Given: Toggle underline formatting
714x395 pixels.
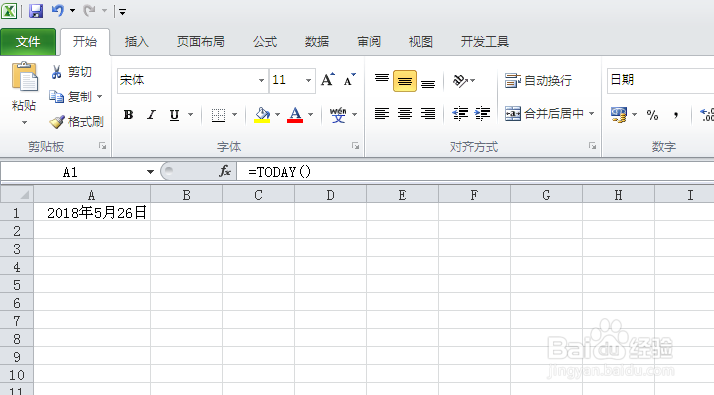Looking at the screenshot, I should point(174,115).
